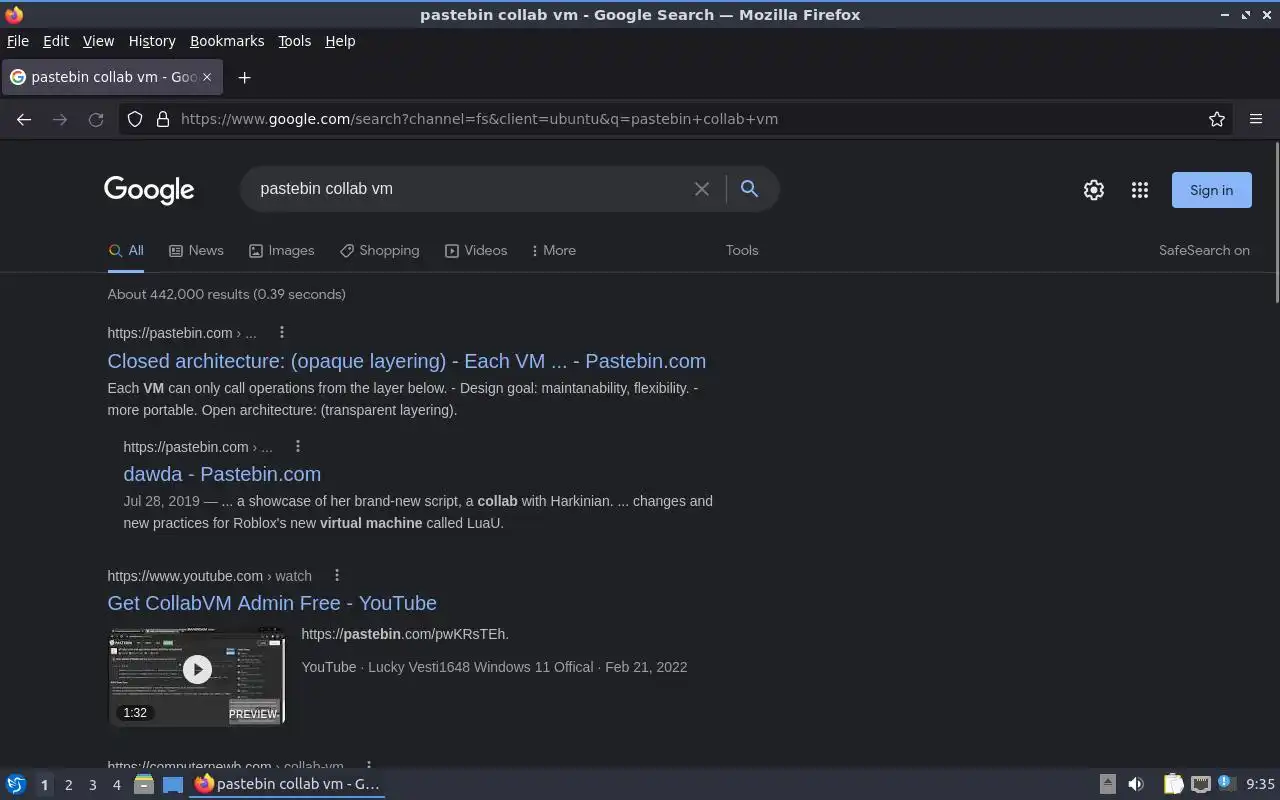
Task: Show site security padlock info
Action: (x=163, y=119)
